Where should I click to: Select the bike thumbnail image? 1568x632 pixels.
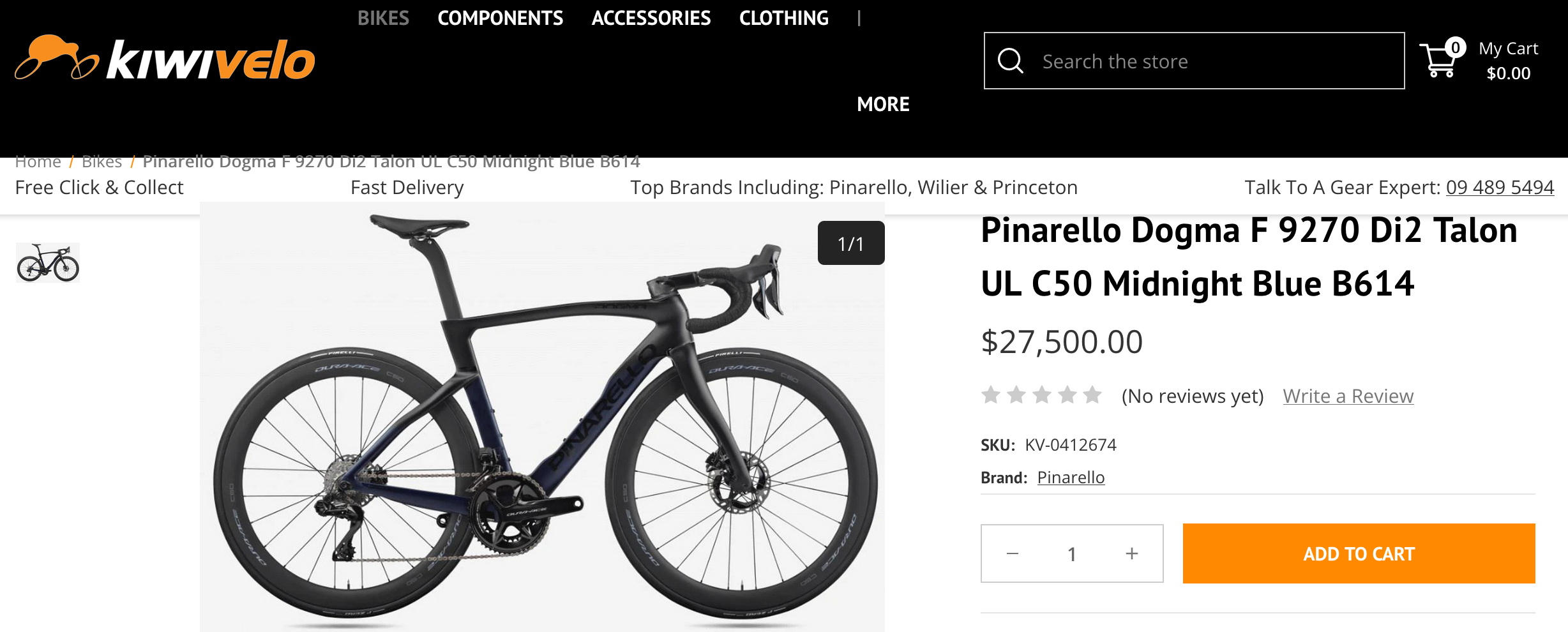pos(48,262)
